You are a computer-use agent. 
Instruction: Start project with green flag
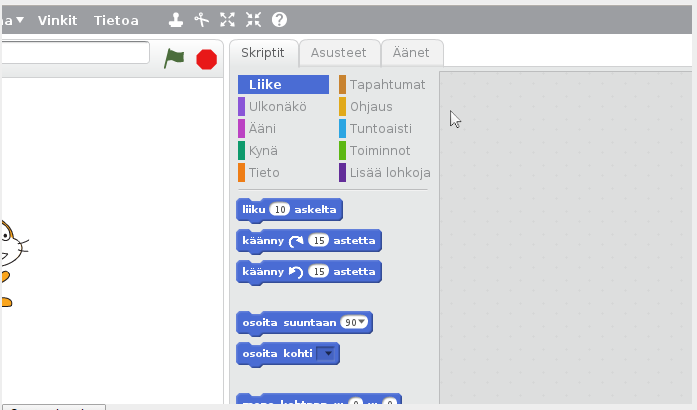(x=175, y=59)
